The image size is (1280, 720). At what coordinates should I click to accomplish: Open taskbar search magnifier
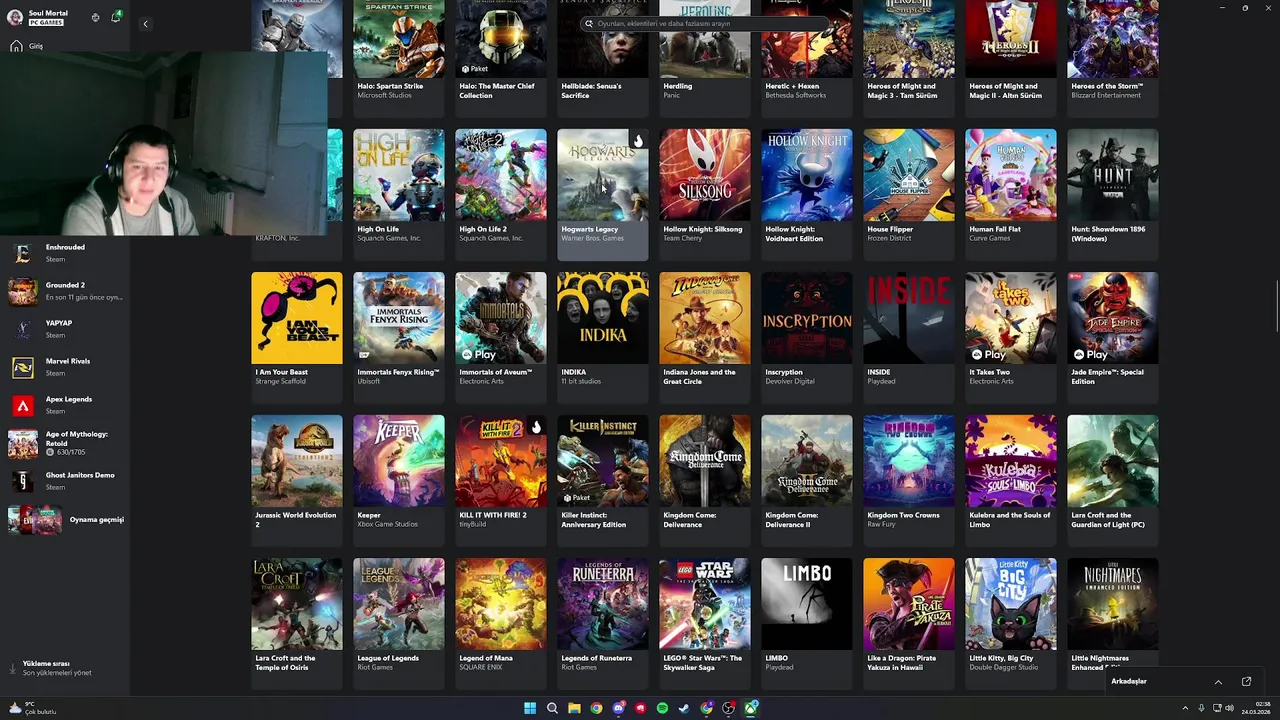(x=552, y=708)
